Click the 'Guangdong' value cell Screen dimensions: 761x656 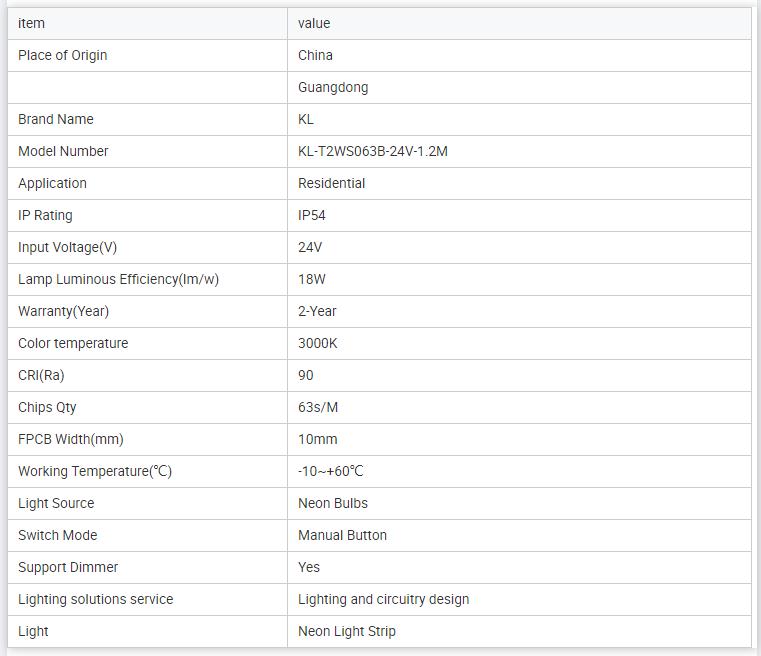pos(333,87)
